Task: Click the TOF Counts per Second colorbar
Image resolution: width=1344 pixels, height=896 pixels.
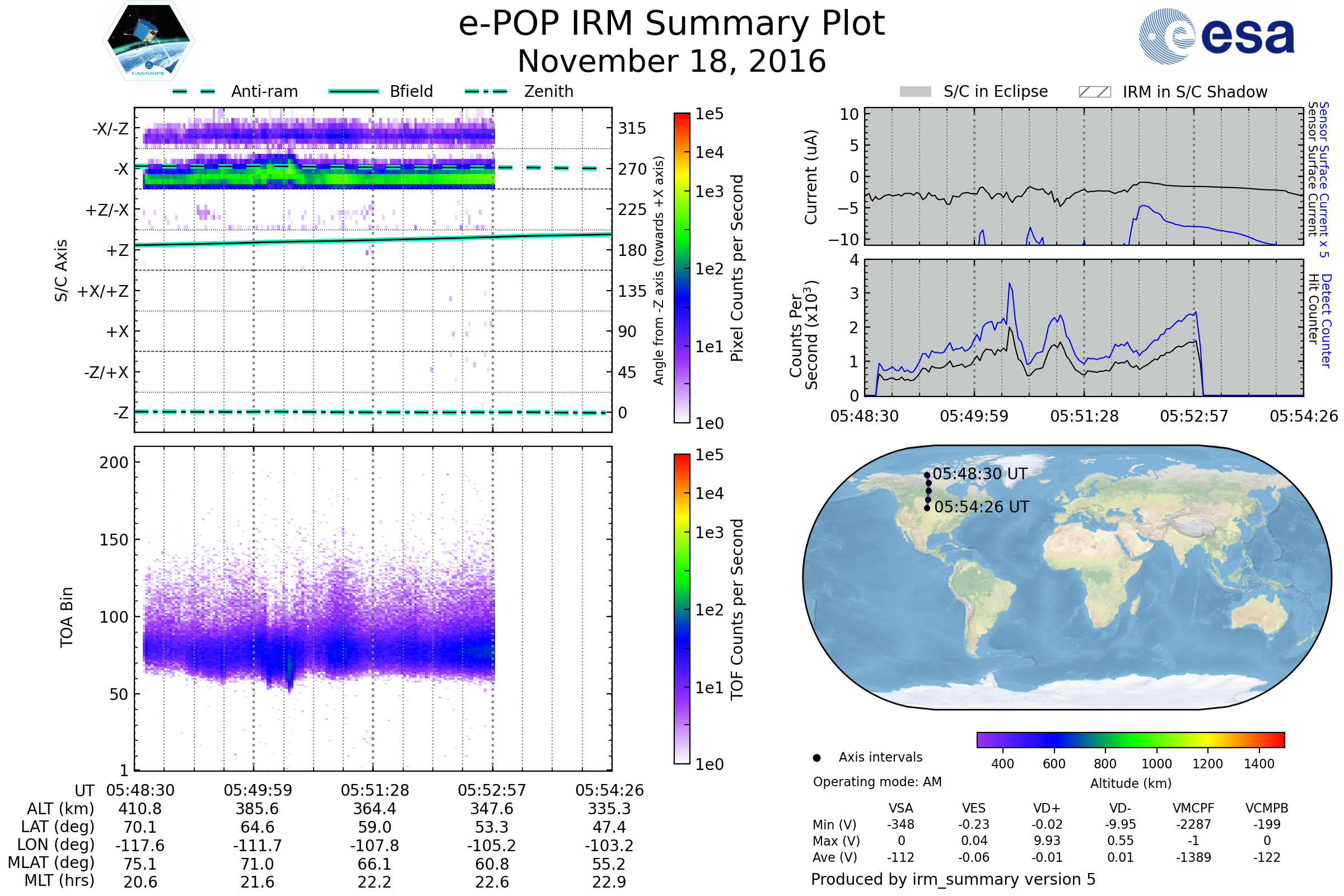Action: tap(682, 609)
